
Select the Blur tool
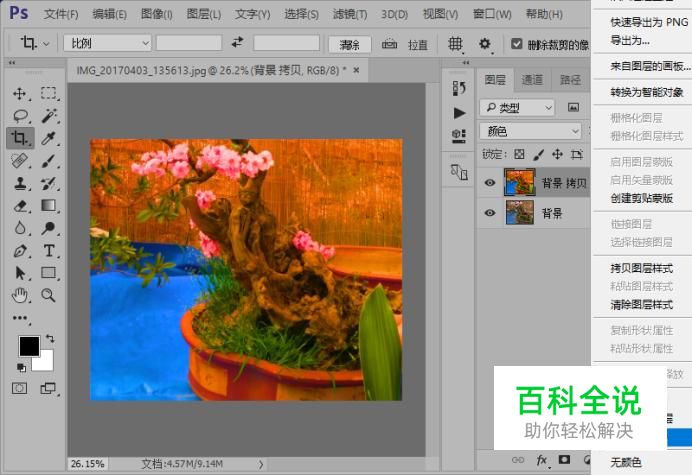pyautogui.click(x=20, y=228)
